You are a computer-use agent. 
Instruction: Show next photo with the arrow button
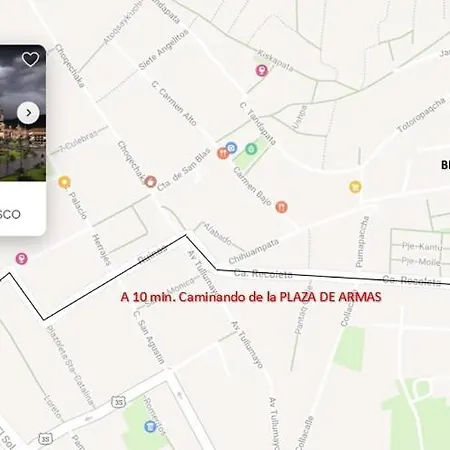[x=28, y=113]
